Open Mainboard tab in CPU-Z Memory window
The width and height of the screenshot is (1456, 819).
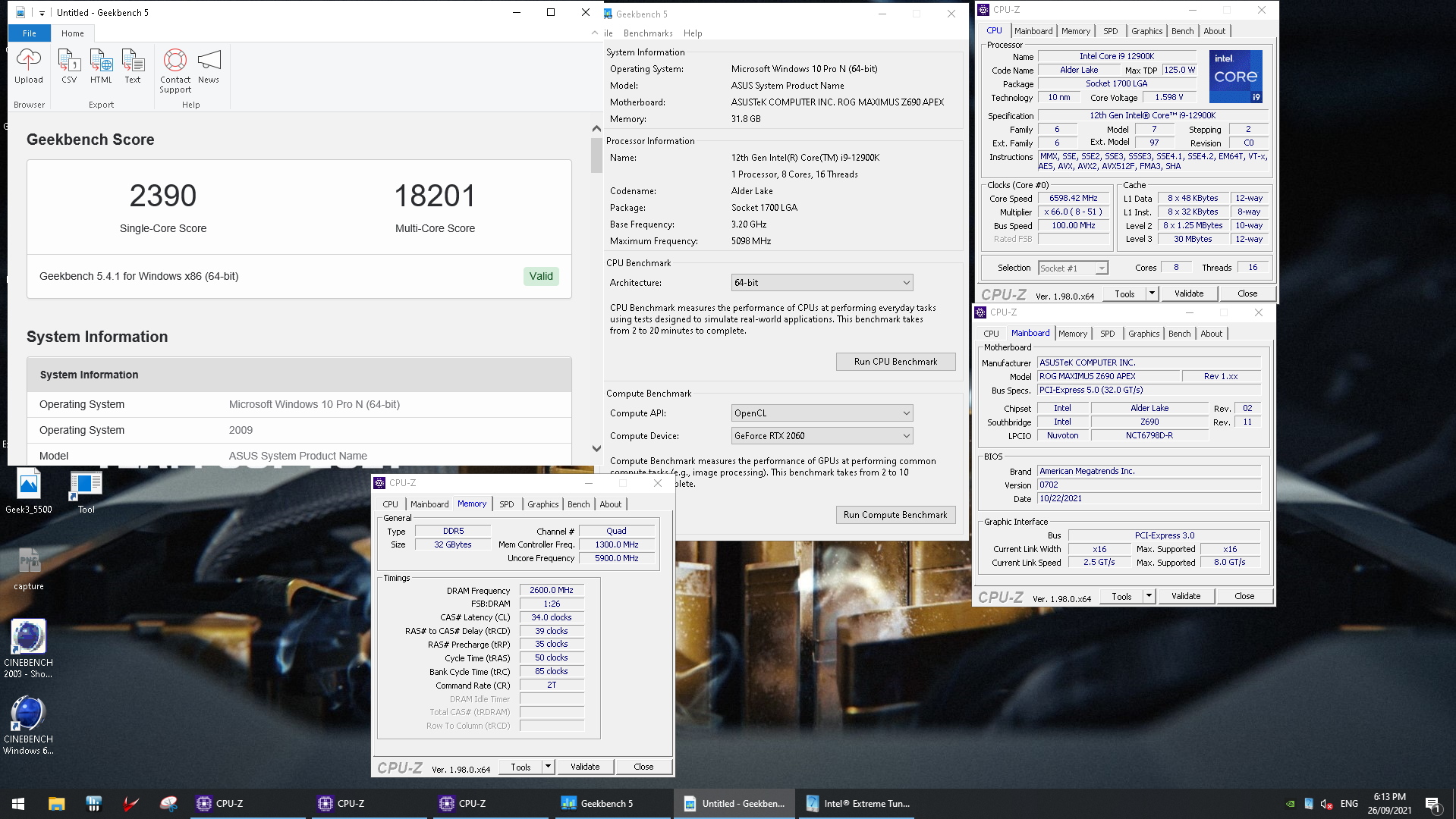429,504
